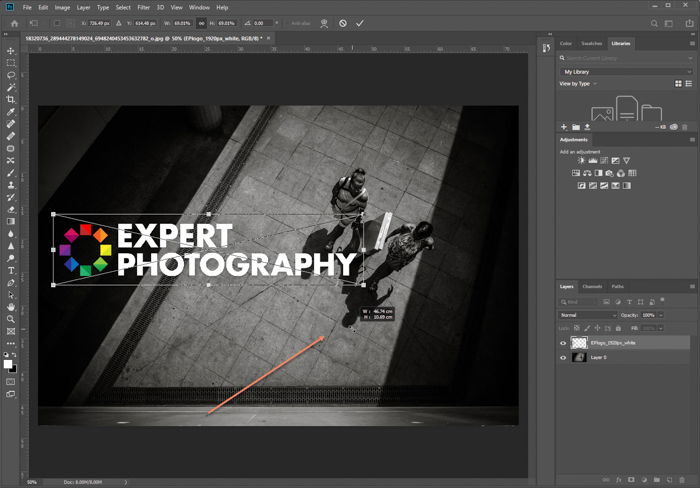The image size is (700, 488).
Task: Select the Gradient tool
Action: [x=11, y=221]
